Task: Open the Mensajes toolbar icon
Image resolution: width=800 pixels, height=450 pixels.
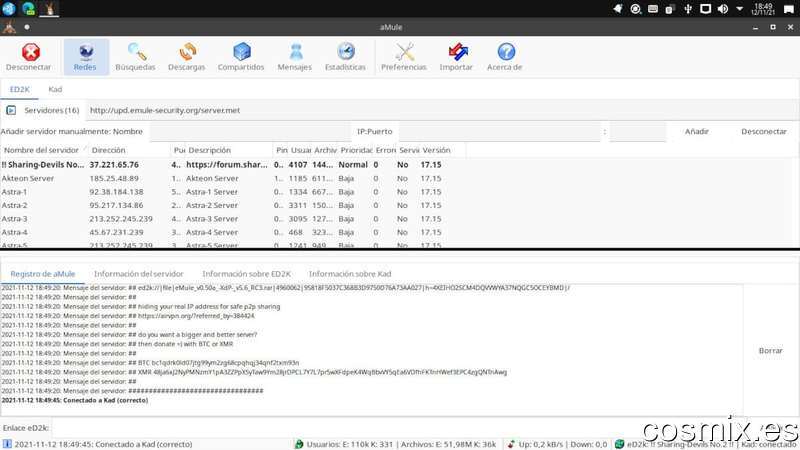Action: point(295,57)
